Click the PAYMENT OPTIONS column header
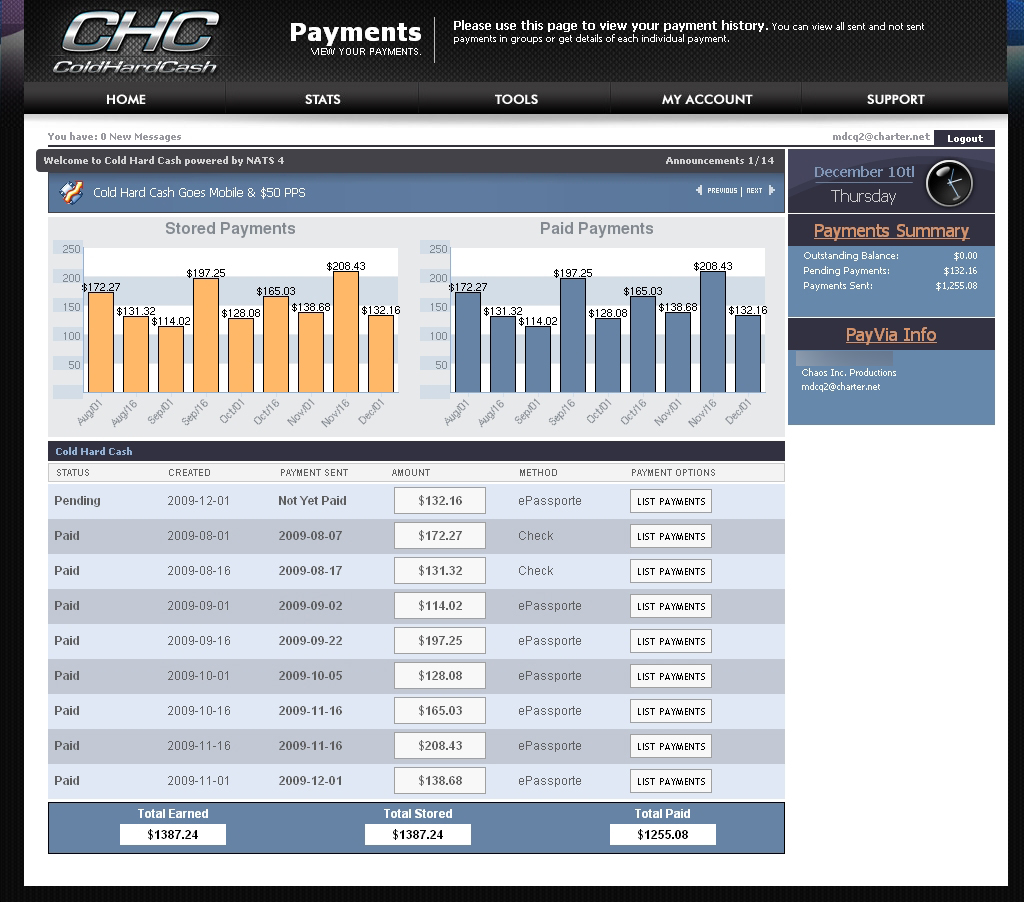Image resolution: width=1024 pixels, height=902 pixels. tap(673, 473)
